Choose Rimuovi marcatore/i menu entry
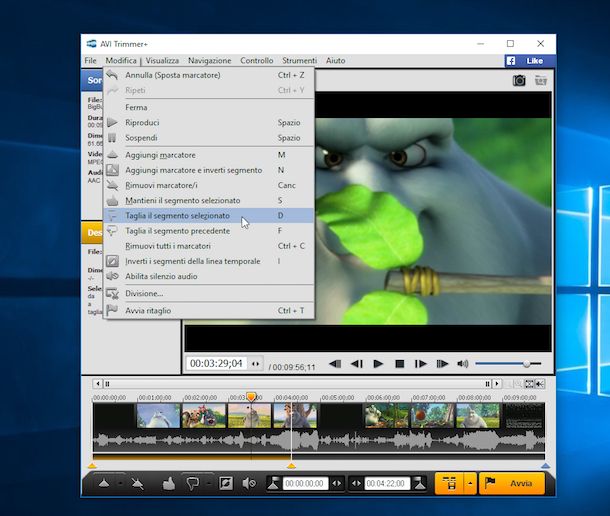This screenshot has height=516, width=610. point(209,185)
